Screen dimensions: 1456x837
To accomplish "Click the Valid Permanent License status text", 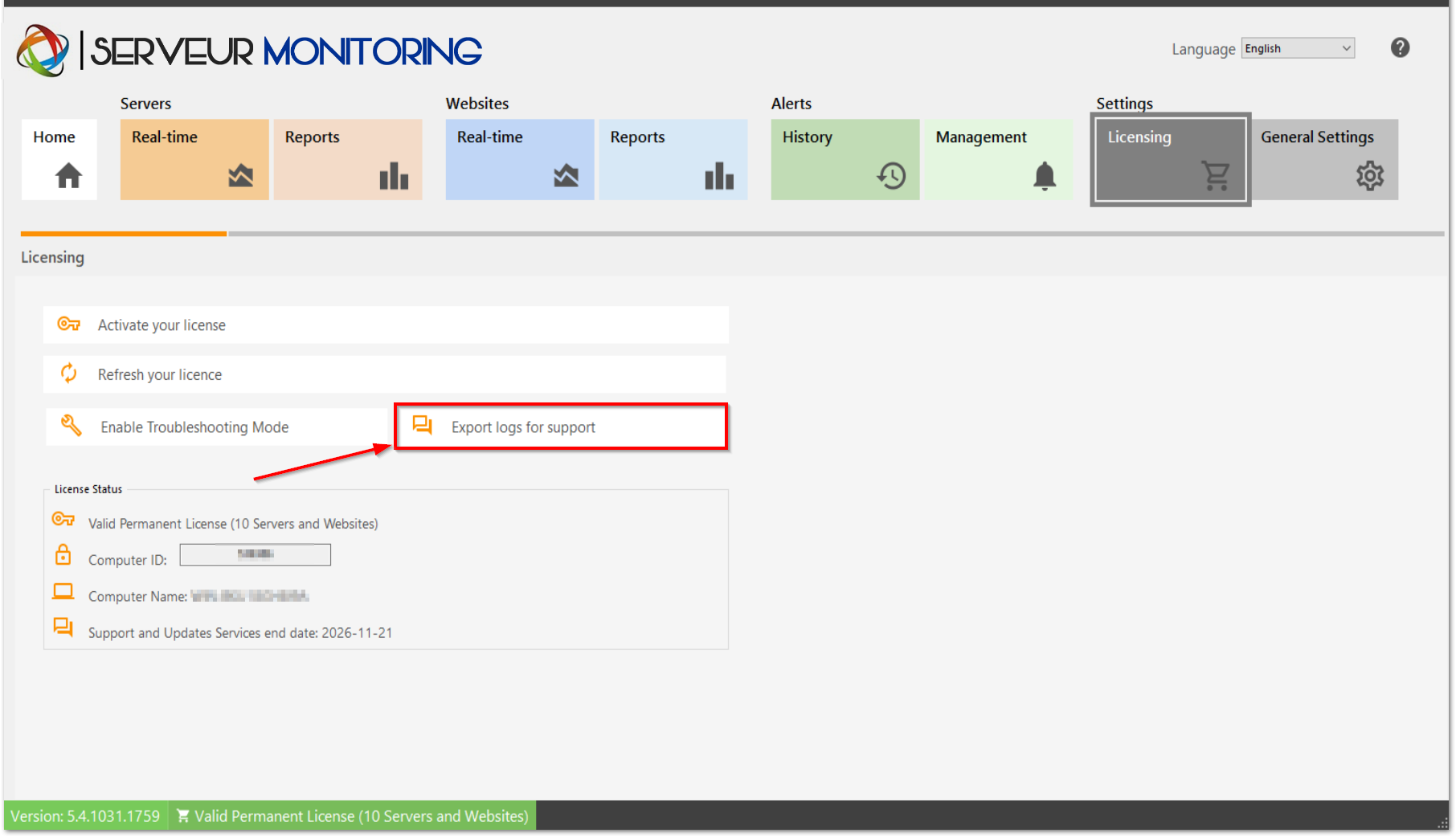I will 233,524.
